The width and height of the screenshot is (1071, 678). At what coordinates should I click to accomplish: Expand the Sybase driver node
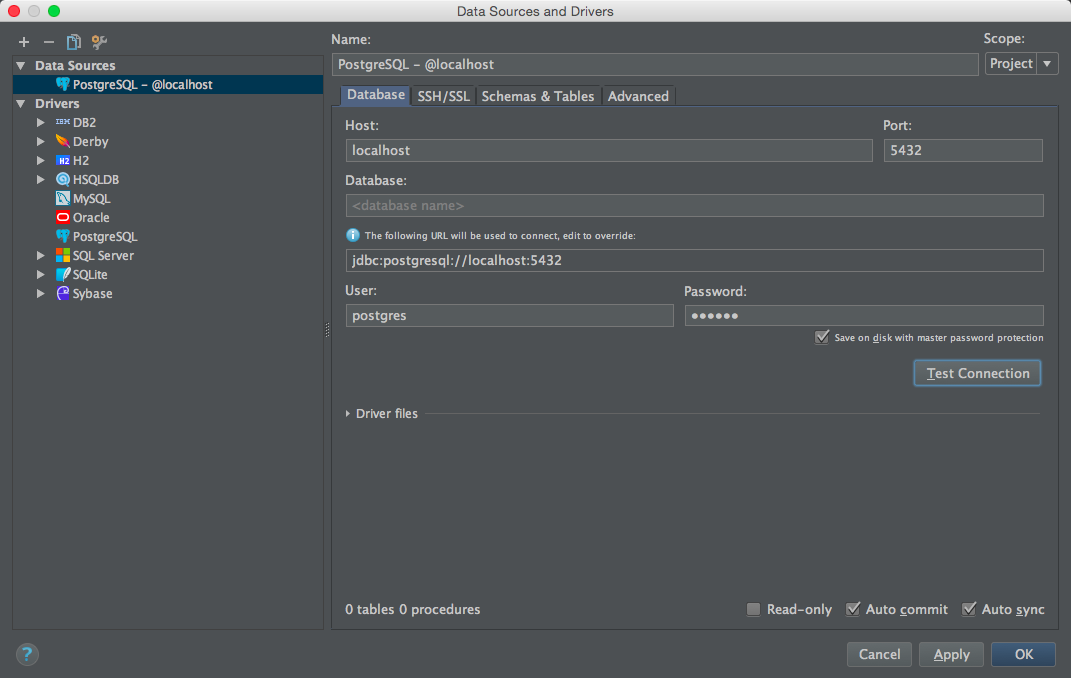[41, 294]
